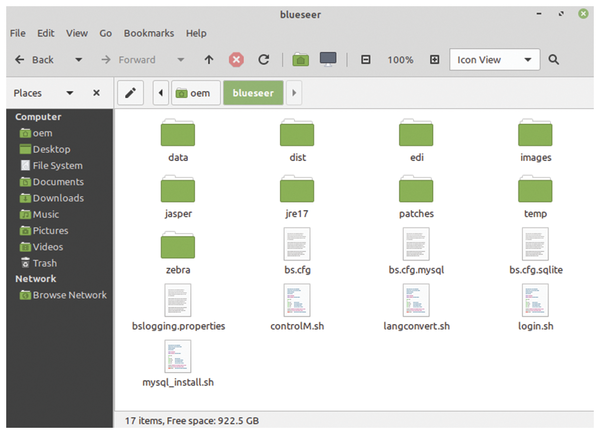Viewport: 600px width, 434px height.
Task: Select the mysql_install.sh script icon
Action: 178,356
